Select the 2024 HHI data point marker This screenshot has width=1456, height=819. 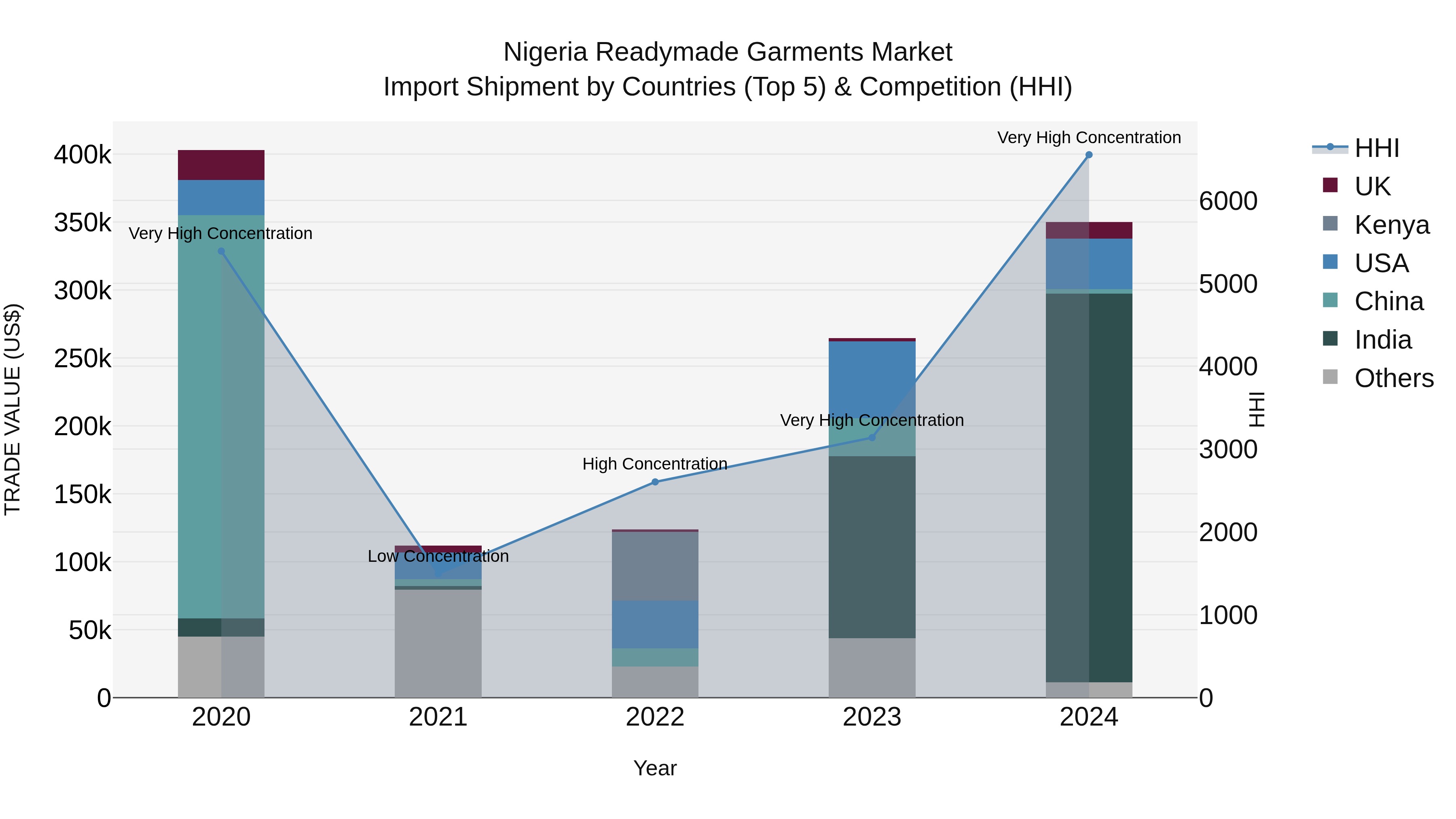tap(1089, 155)
